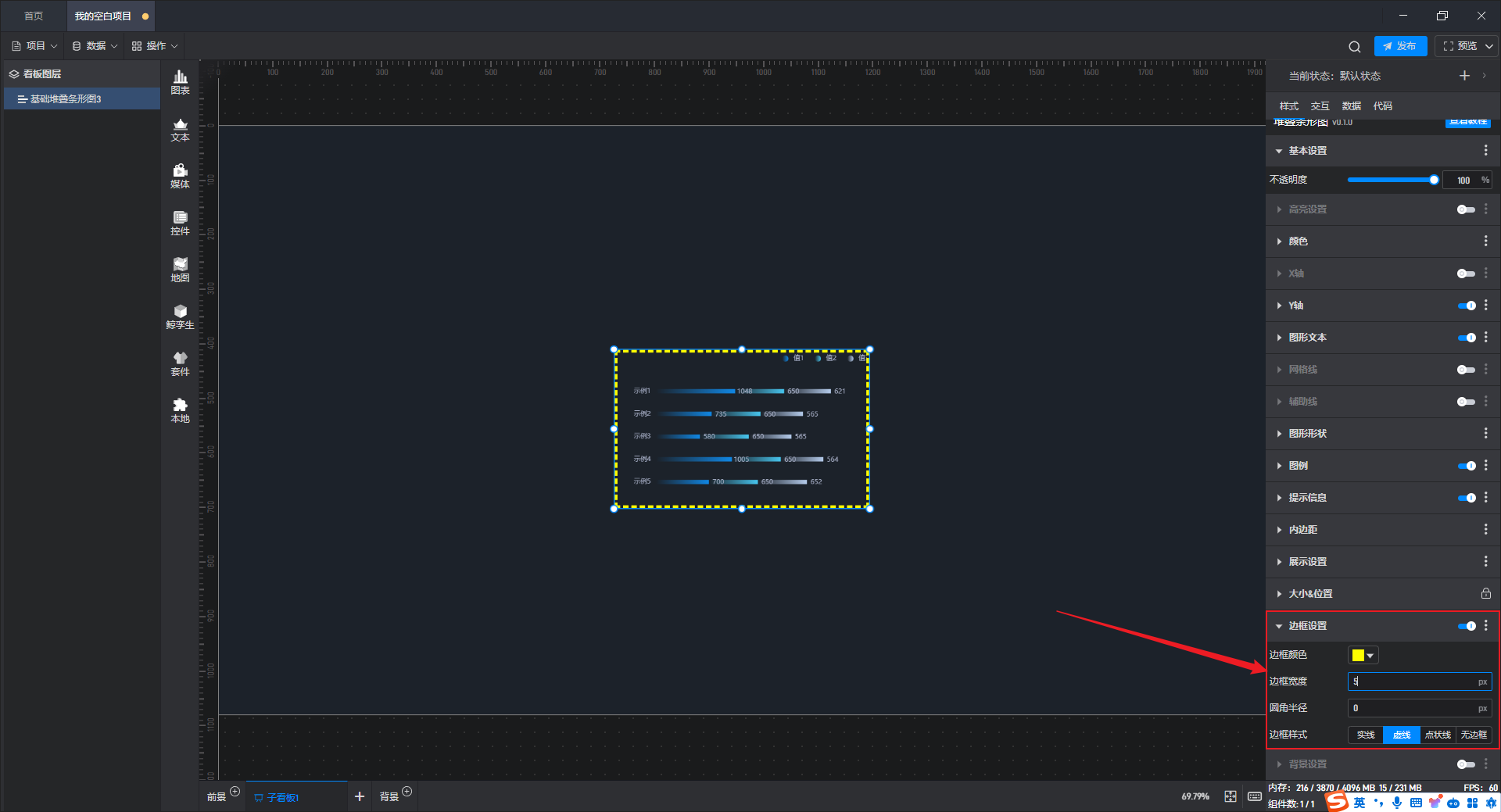The height and width of the screenshot is (812, 1501).
Task: Open the 本地 local components panel
Action: [180, 410]
